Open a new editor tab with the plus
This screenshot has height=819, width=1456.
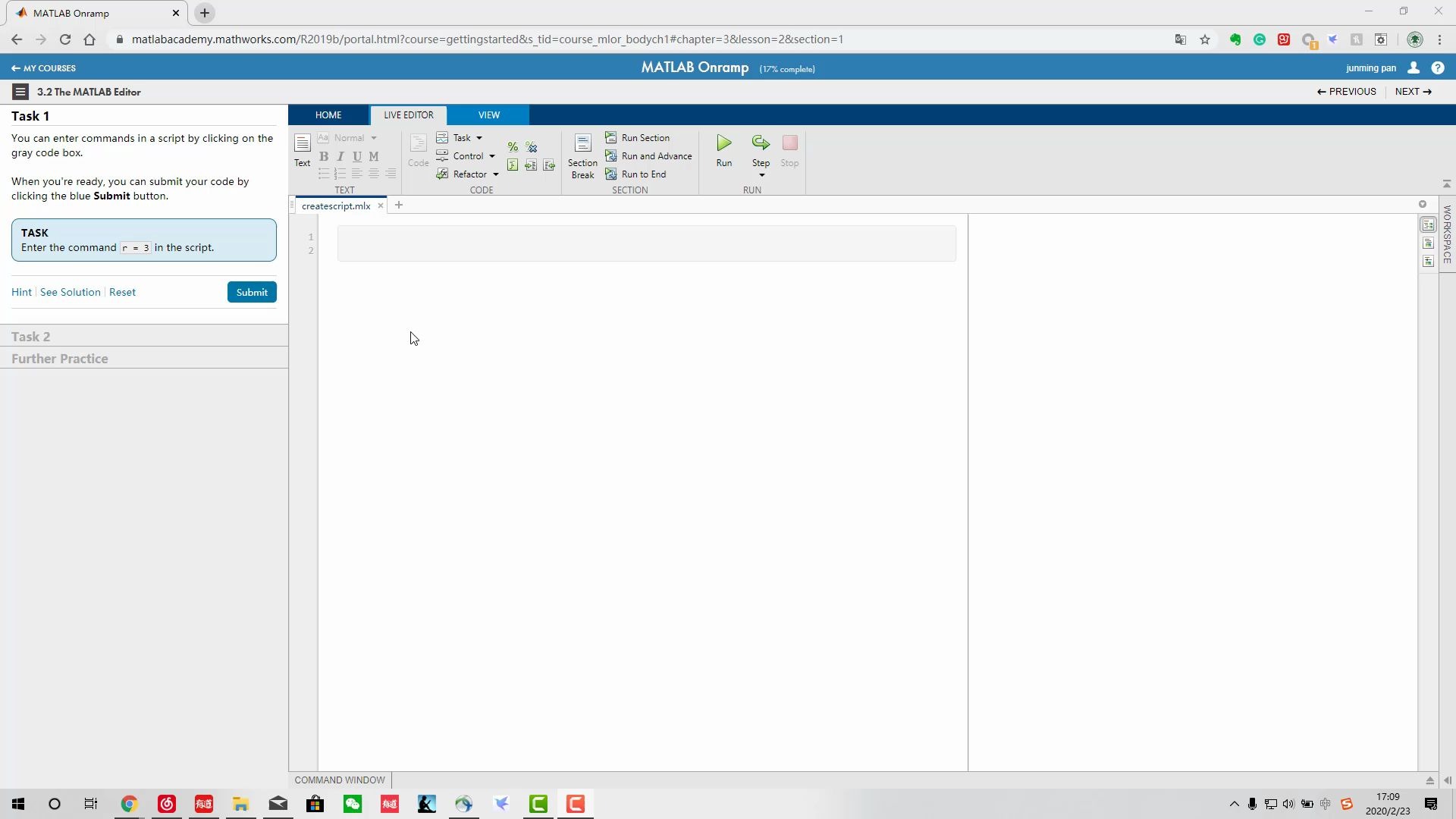(x=399, y=205)
